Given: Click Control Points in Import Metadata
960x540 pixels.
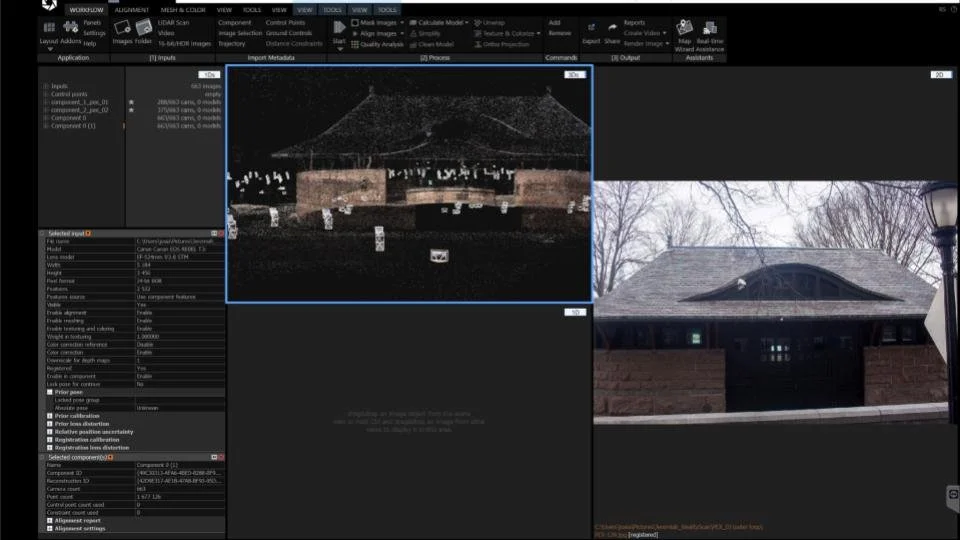Looking at the screenshot, I should pyautogui.click(x=285, y=23).
